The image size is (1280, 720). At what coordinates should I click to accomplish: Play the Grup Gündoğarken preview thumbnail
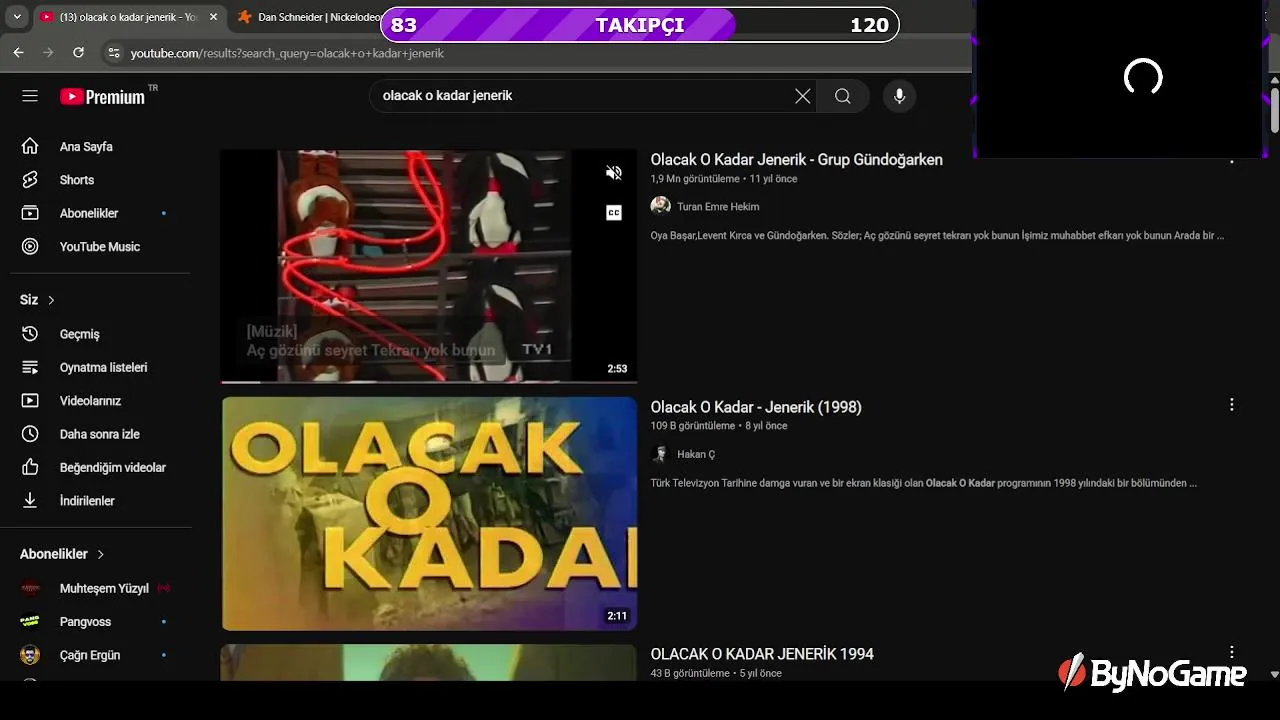point(428,266)
